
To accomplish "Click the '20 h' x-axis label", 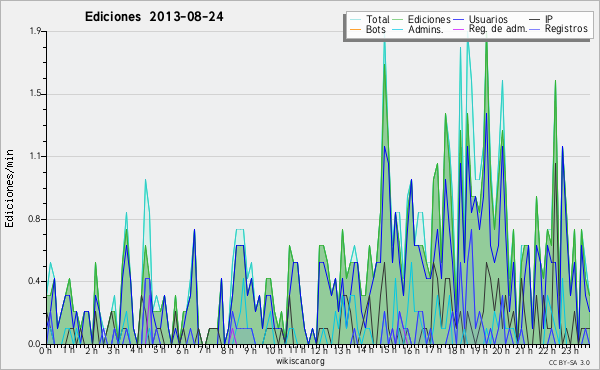I will click(501, 351).
